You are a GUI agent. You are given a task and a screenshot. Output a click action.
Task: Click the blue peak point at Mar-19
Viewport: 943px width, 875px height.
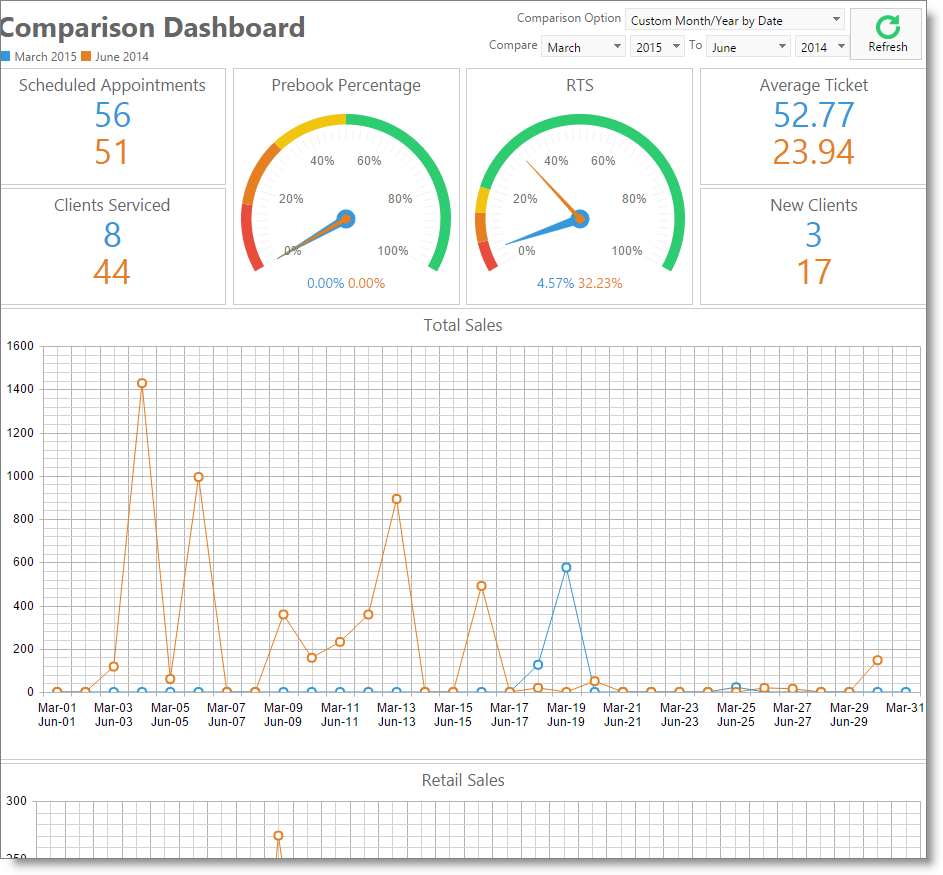coord(566,567)
